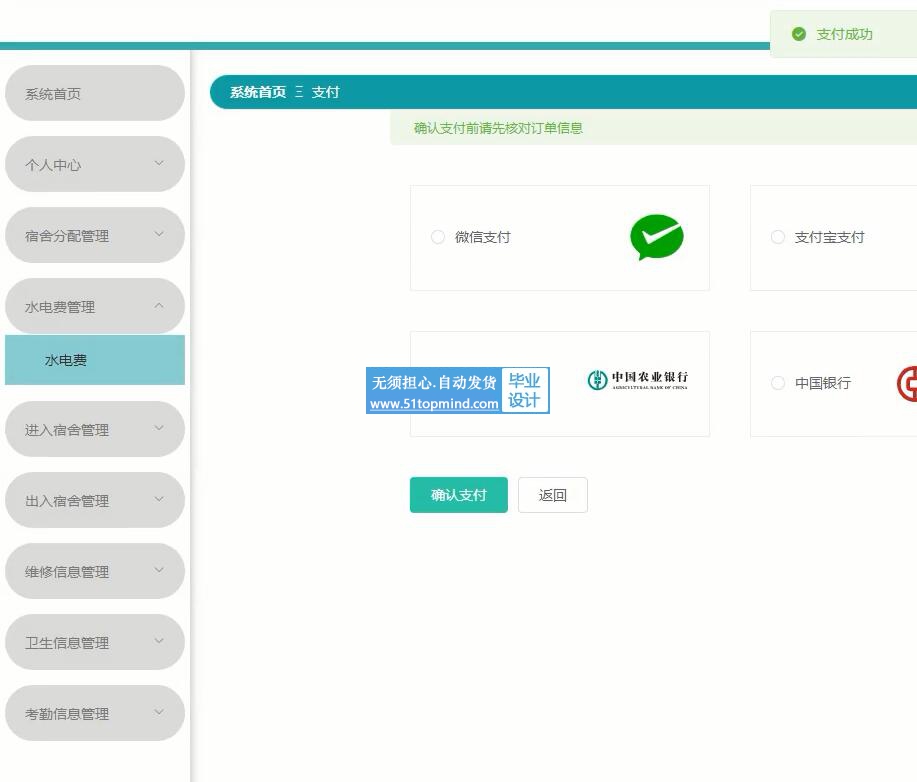Expand the 进入宿舍管理 chevron

(159, 428)
